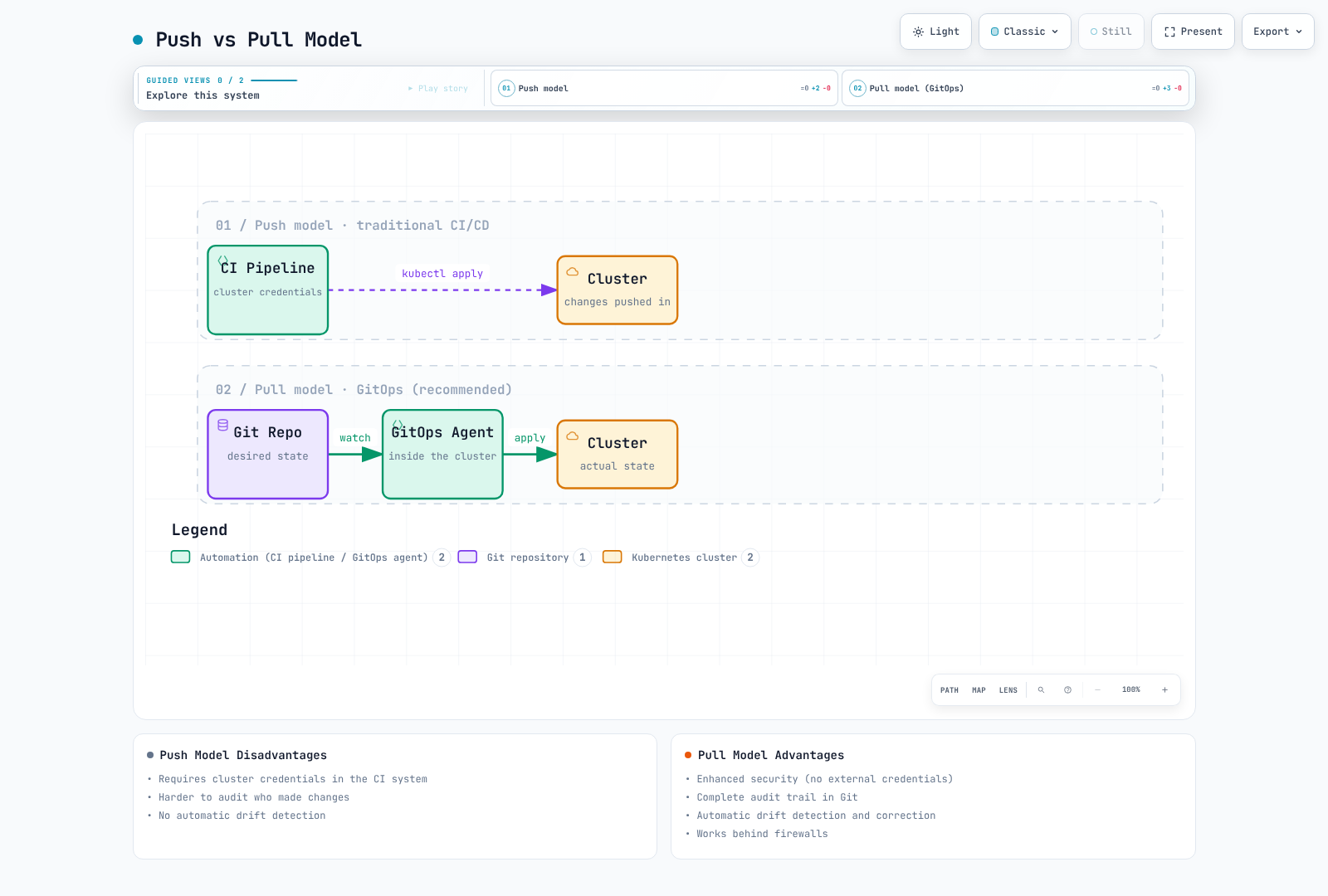Click the watch edge label
The width and height of the screenshot is (1328, 896).
click(355, 438)
